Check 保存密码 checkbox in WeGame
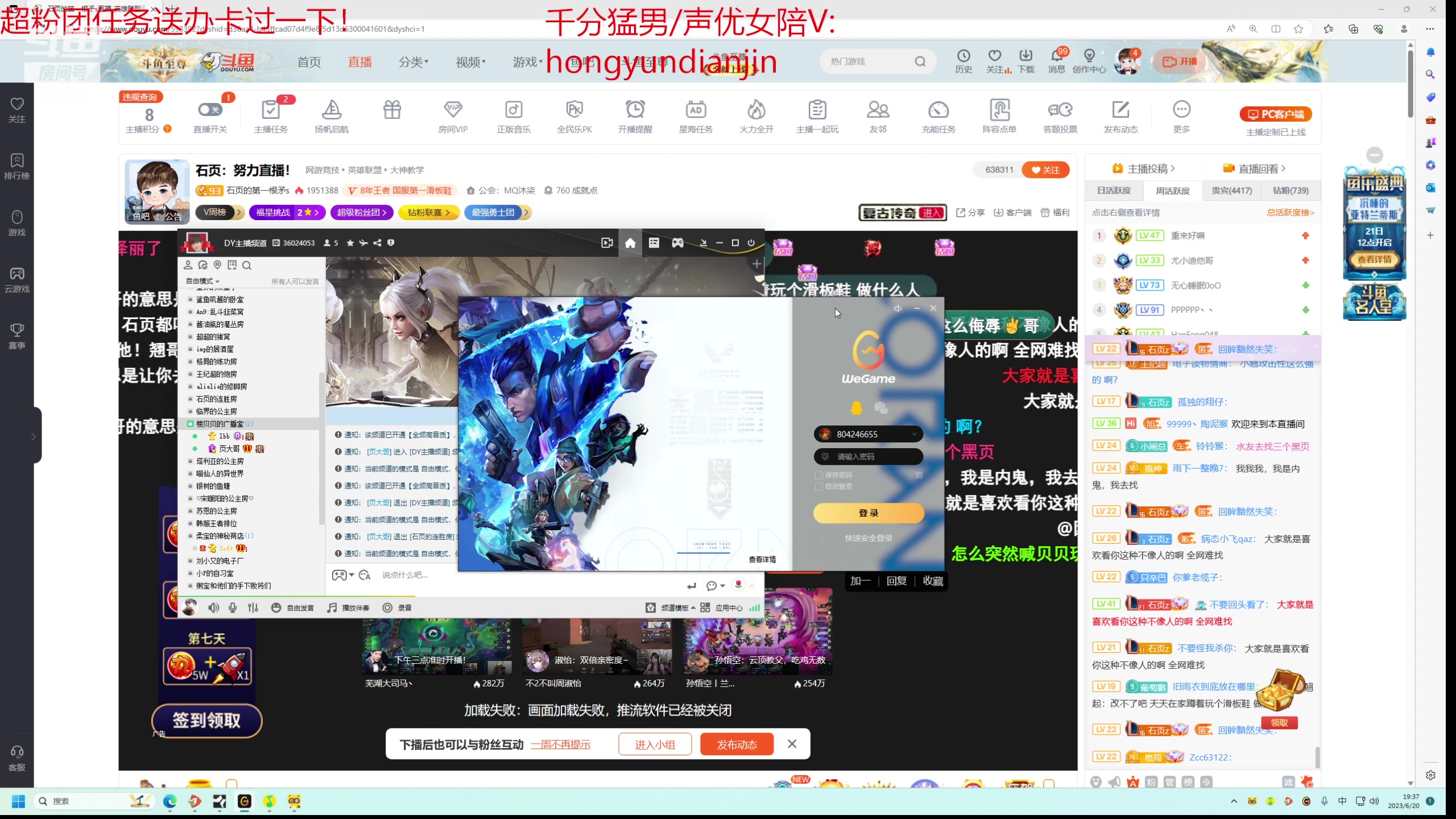The image size is (1456, 819). click(x=819, y=475)
